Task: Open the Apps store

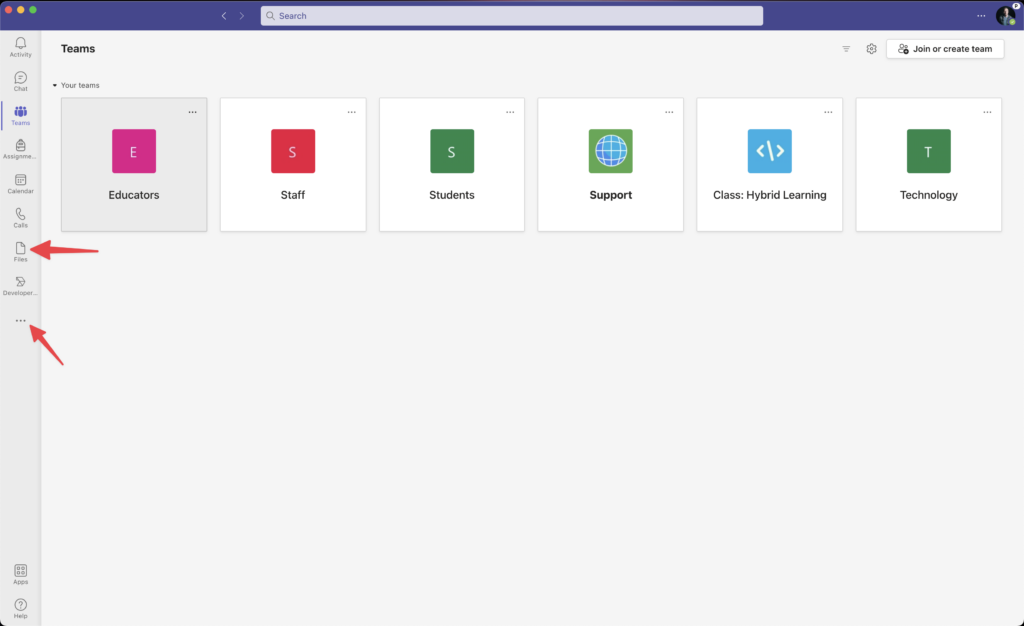Action: [20, 574]
